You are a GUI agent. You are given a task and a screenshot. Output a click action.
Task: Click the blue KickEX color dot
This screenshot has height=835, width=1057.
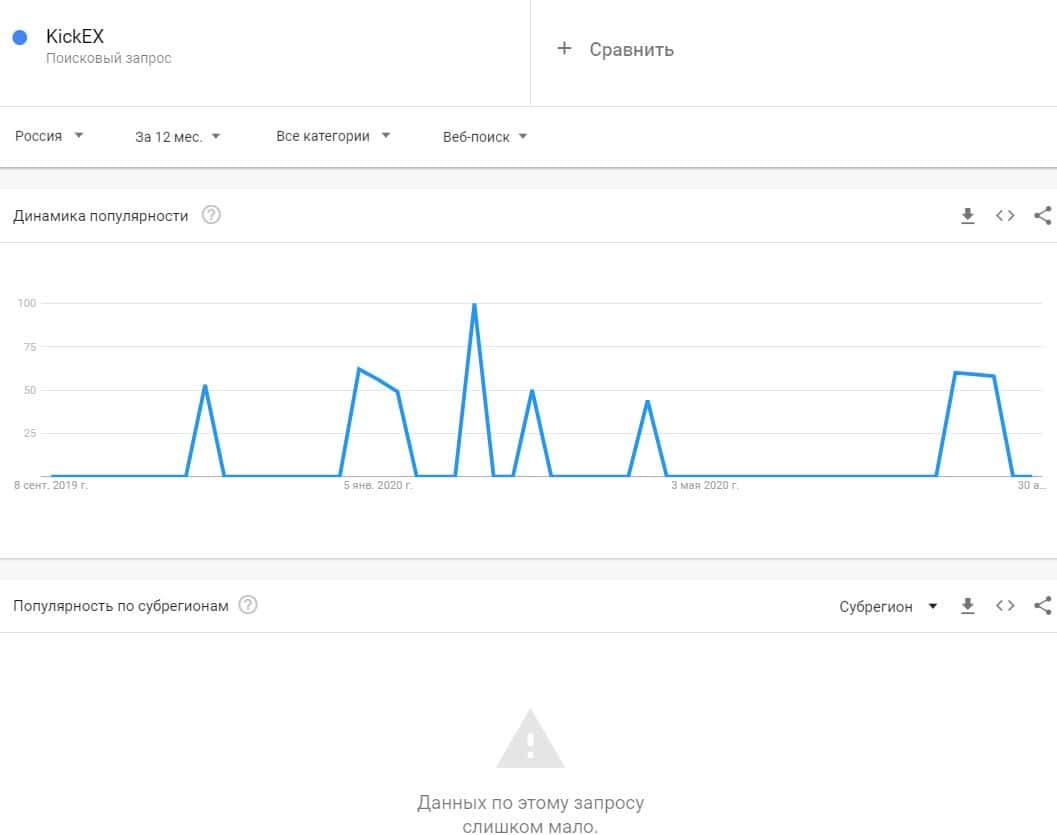(x=19, y=38)
